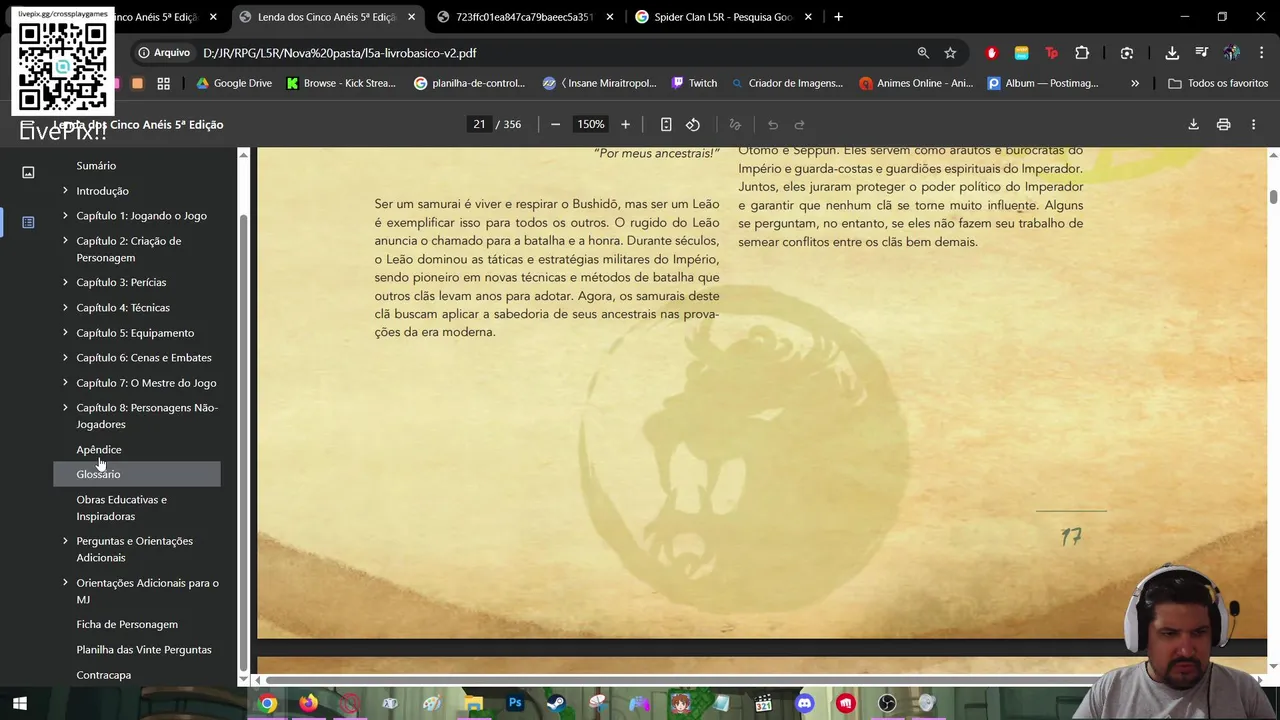Open Discord from the taskbar
This screenshot has height=720, width=1280.
coord(804,703)
